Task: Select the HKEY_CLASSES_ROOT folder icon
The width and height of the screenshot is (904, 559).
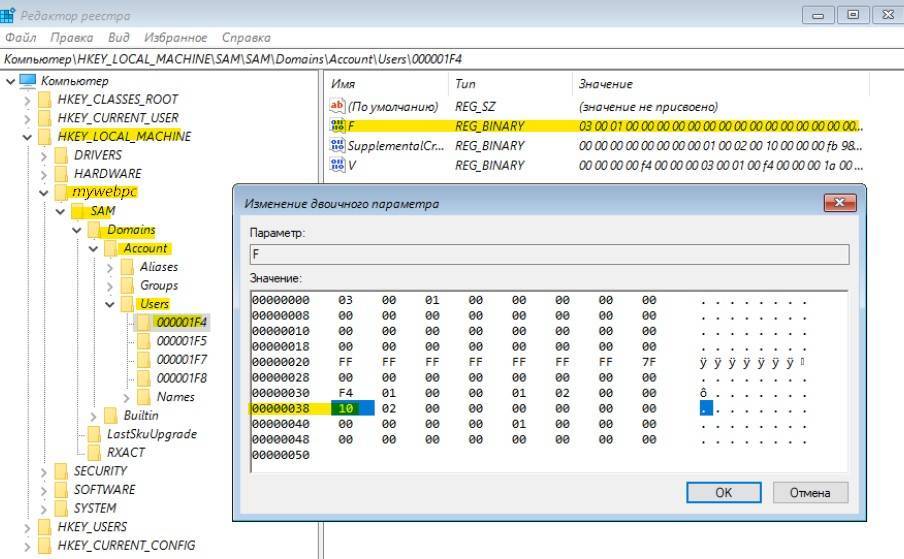Action: click(x=45, y=99)
